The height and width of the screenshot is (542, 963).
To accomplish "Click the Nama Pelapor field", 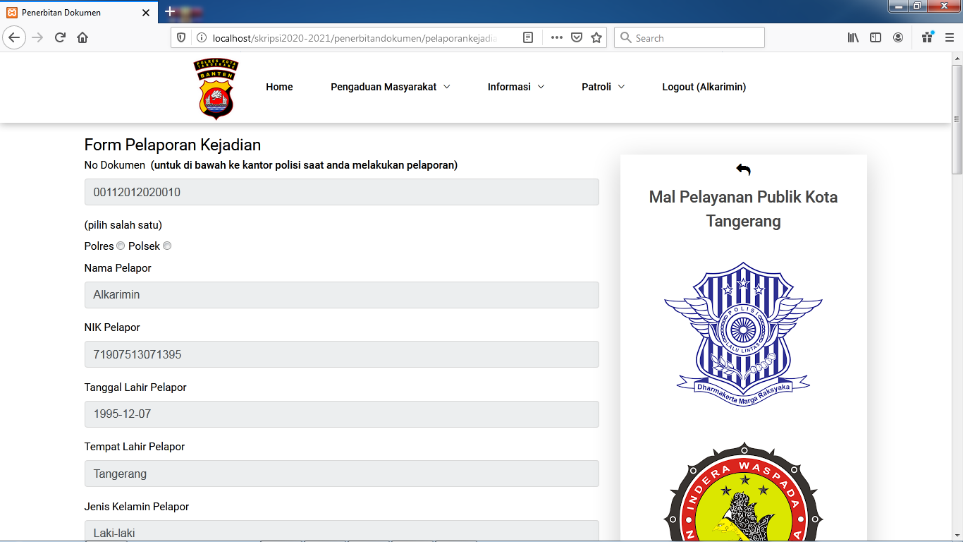I will click(341, 295).
